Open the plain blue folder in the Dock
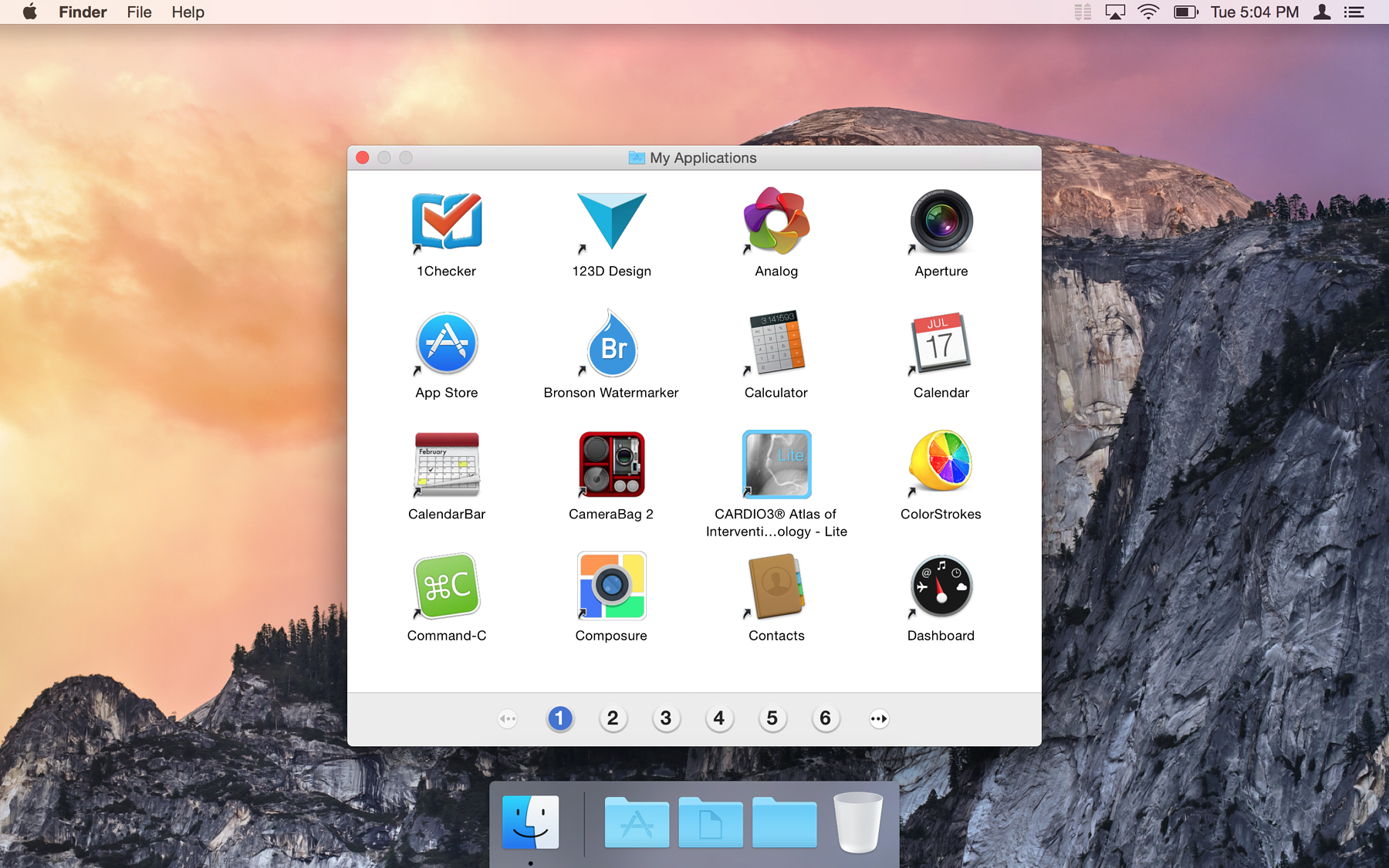The image size is (1389, 868). tap(785, 822)
